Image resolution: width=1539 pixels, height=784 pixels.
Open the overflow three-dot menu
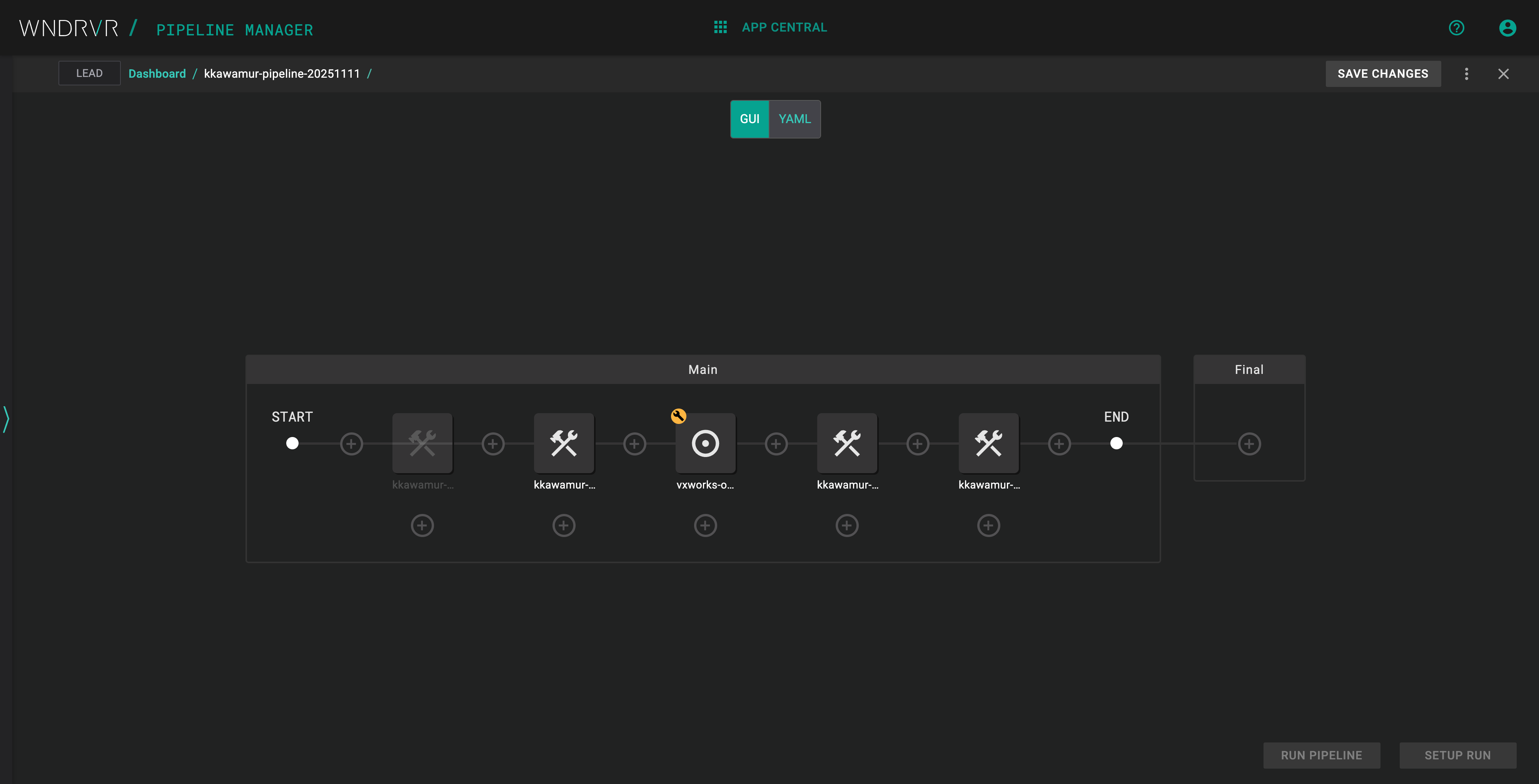(x=1467, y=73)
